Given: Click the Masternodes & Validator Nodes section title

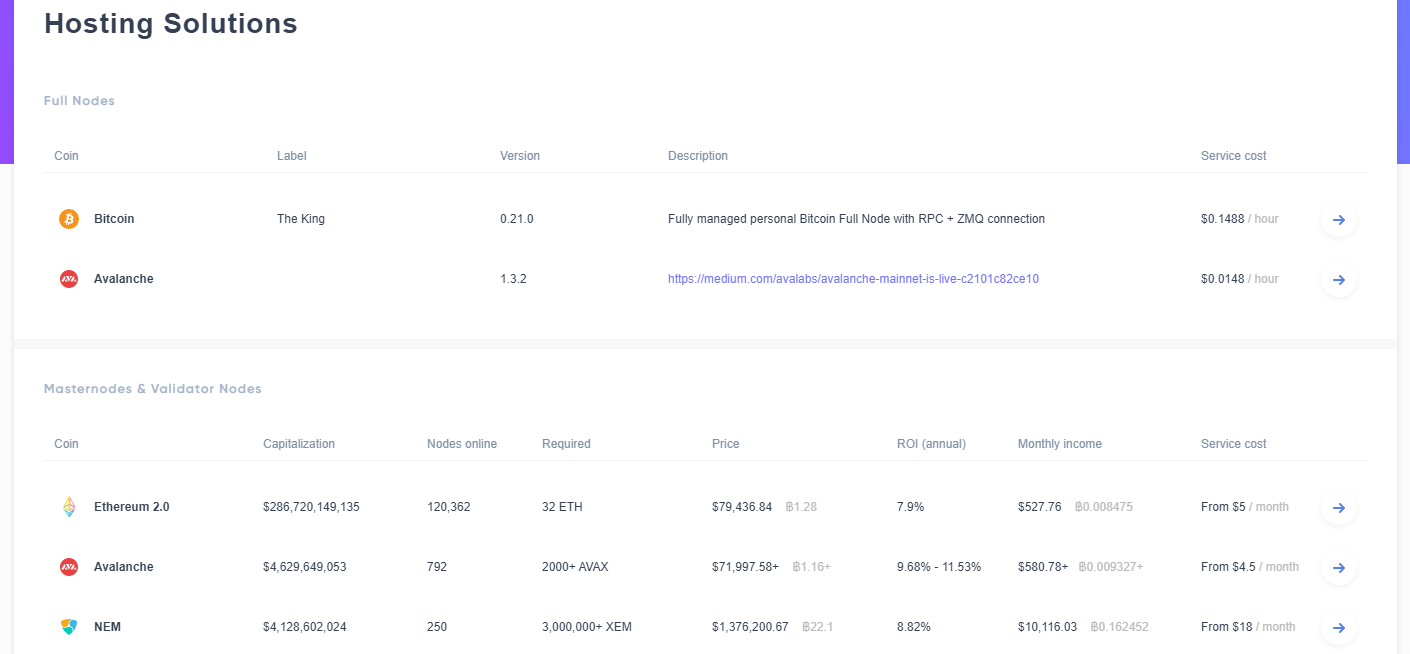Looking at the screenshot, I should [153, 389].
